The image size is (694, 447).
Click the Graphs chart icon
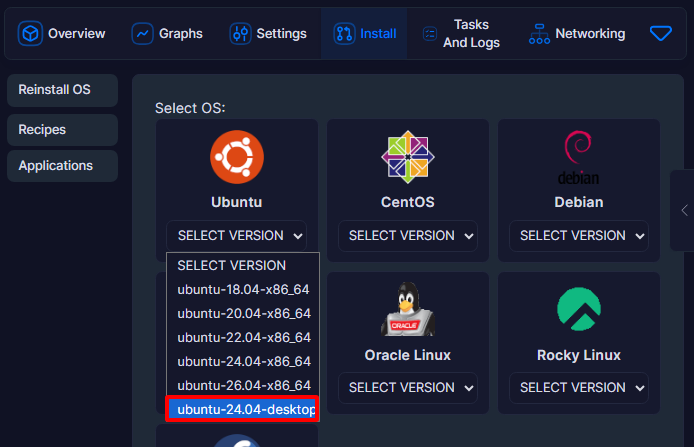pyautogui.click(x=143, y=34)
